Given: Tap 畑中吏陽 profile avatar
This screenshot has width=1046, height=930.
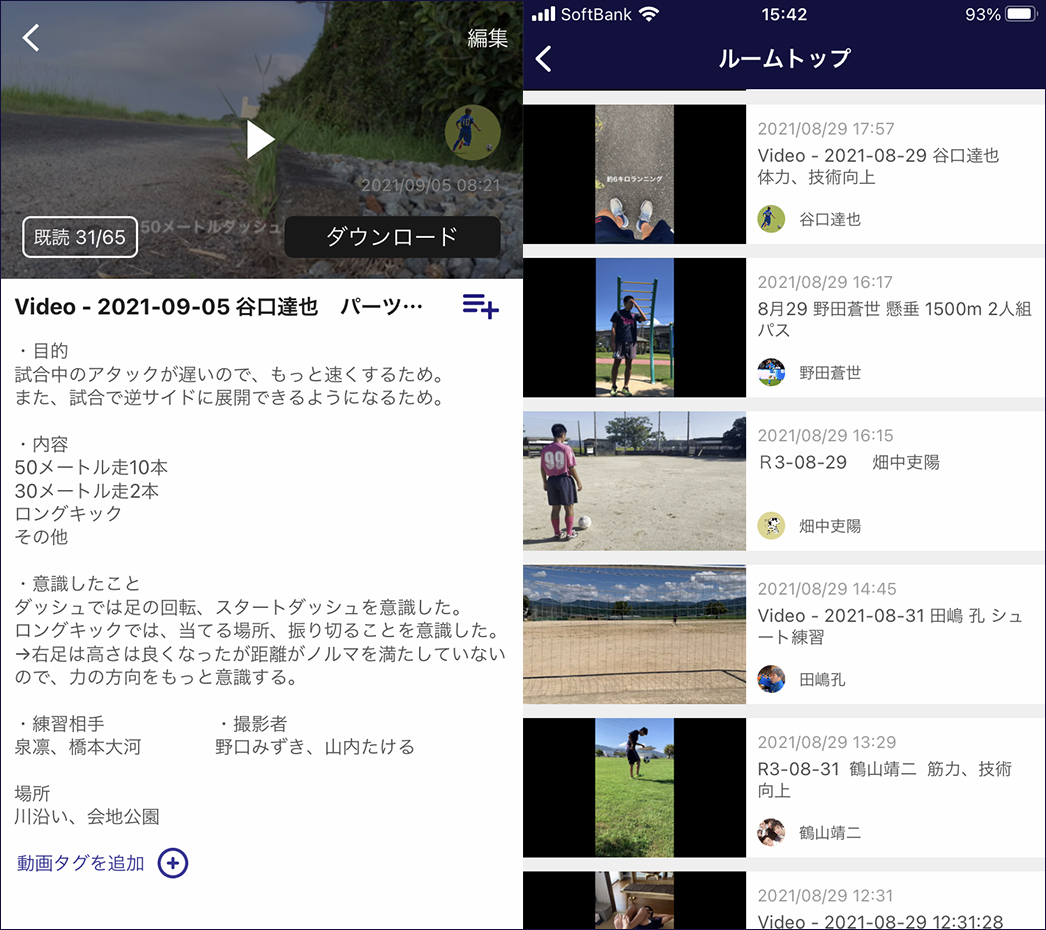Looking at the screenshot, I should click(771, 525).
